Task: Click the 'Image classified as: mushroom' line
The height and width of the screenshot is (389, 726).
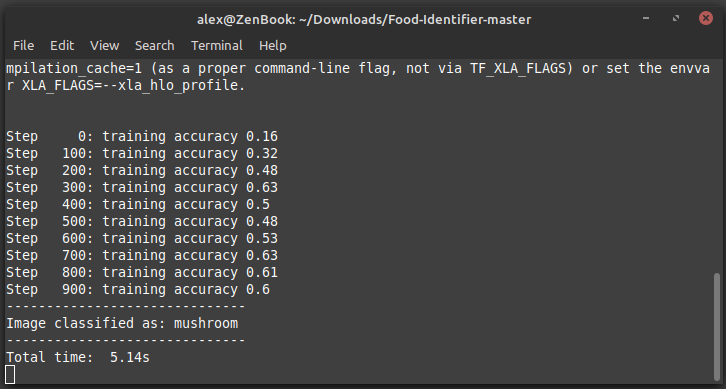Action: [x=122, y=323]
